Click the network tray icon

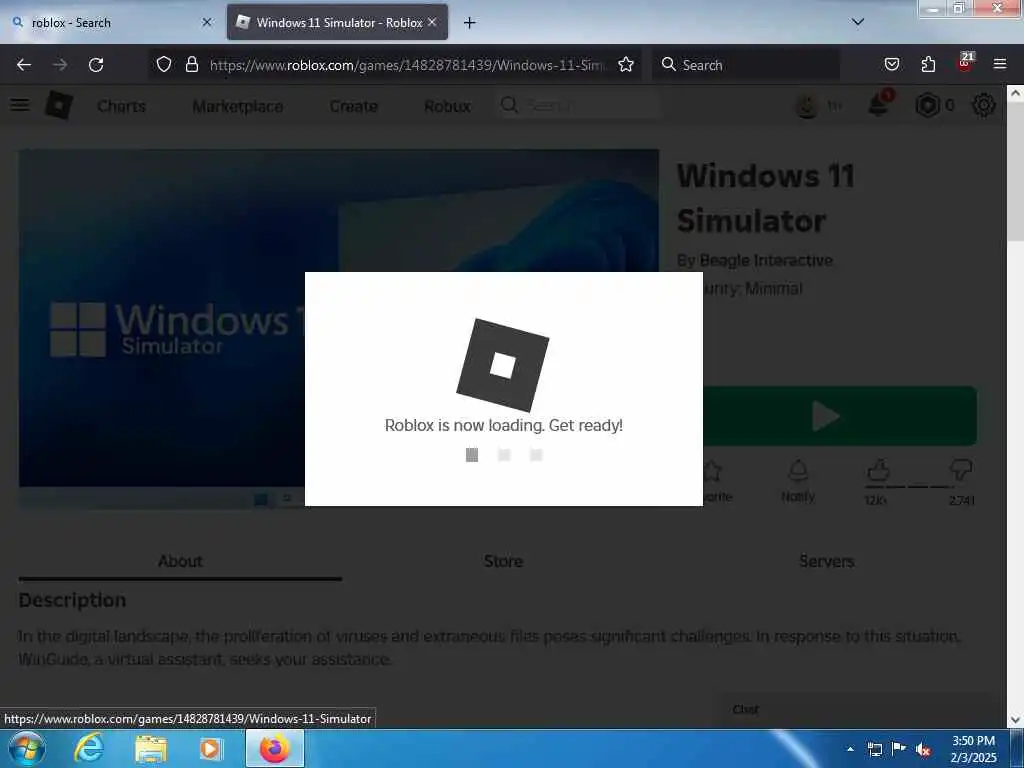pyautogui.click(x=874, y=750)
